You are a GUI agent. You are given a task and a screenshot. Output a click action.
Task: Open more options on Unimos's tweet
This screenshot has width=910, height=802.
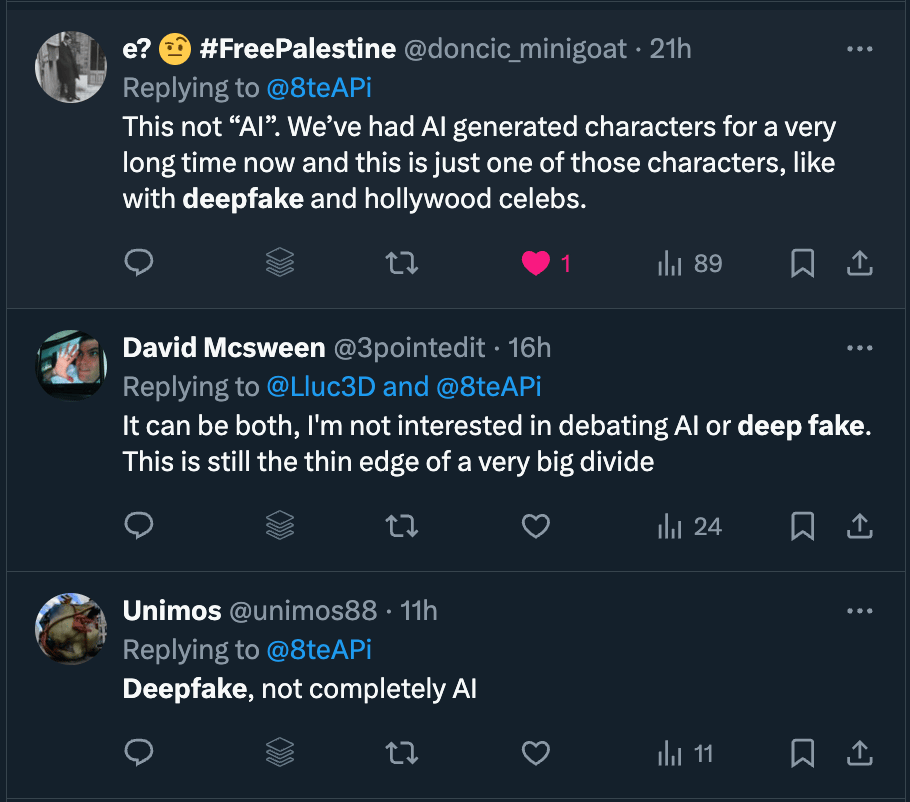[x=860, y=610]
